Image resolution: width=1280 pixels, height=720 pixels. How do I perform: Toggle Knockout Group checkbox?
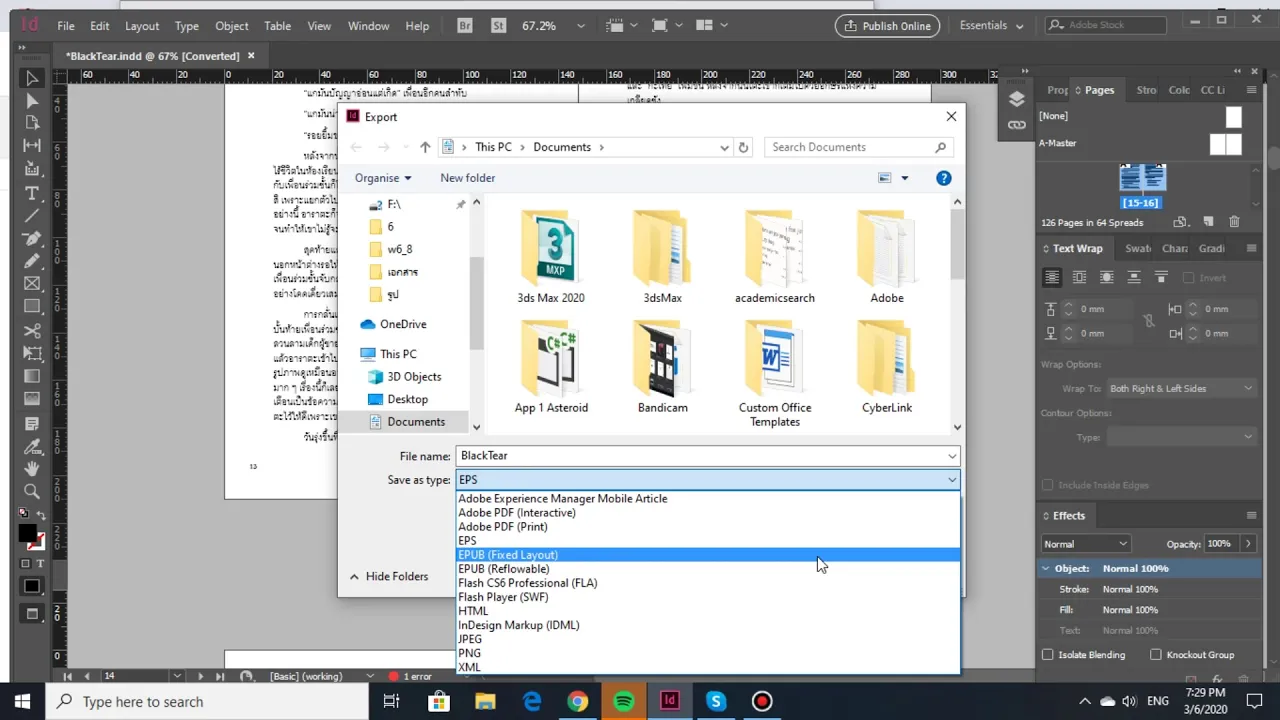1156,655
